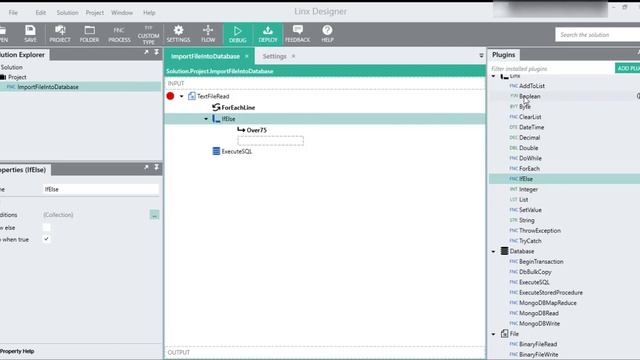Pop out the Solution Explorer panel
Viewport: 640px width, 360px height.
146,52
